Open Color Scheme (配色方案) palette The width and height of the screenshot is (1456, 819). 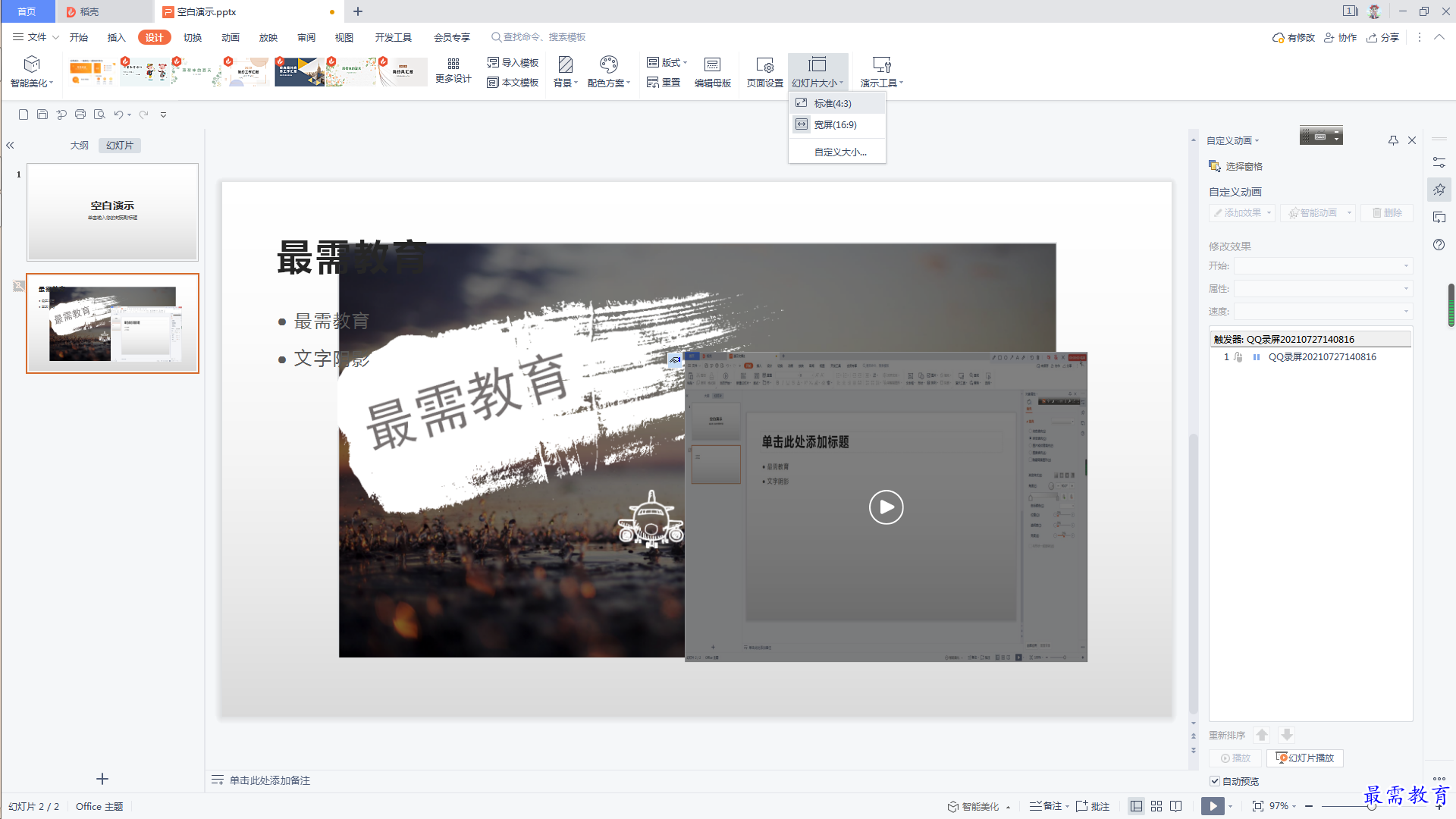608,72
